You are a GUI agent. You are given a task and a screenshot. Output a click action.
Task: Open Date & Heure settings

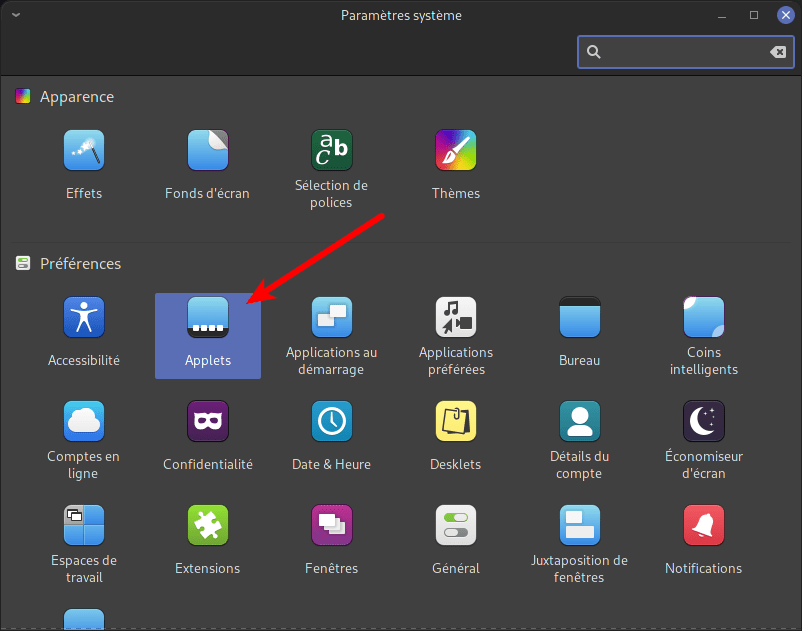click(331, 422)
